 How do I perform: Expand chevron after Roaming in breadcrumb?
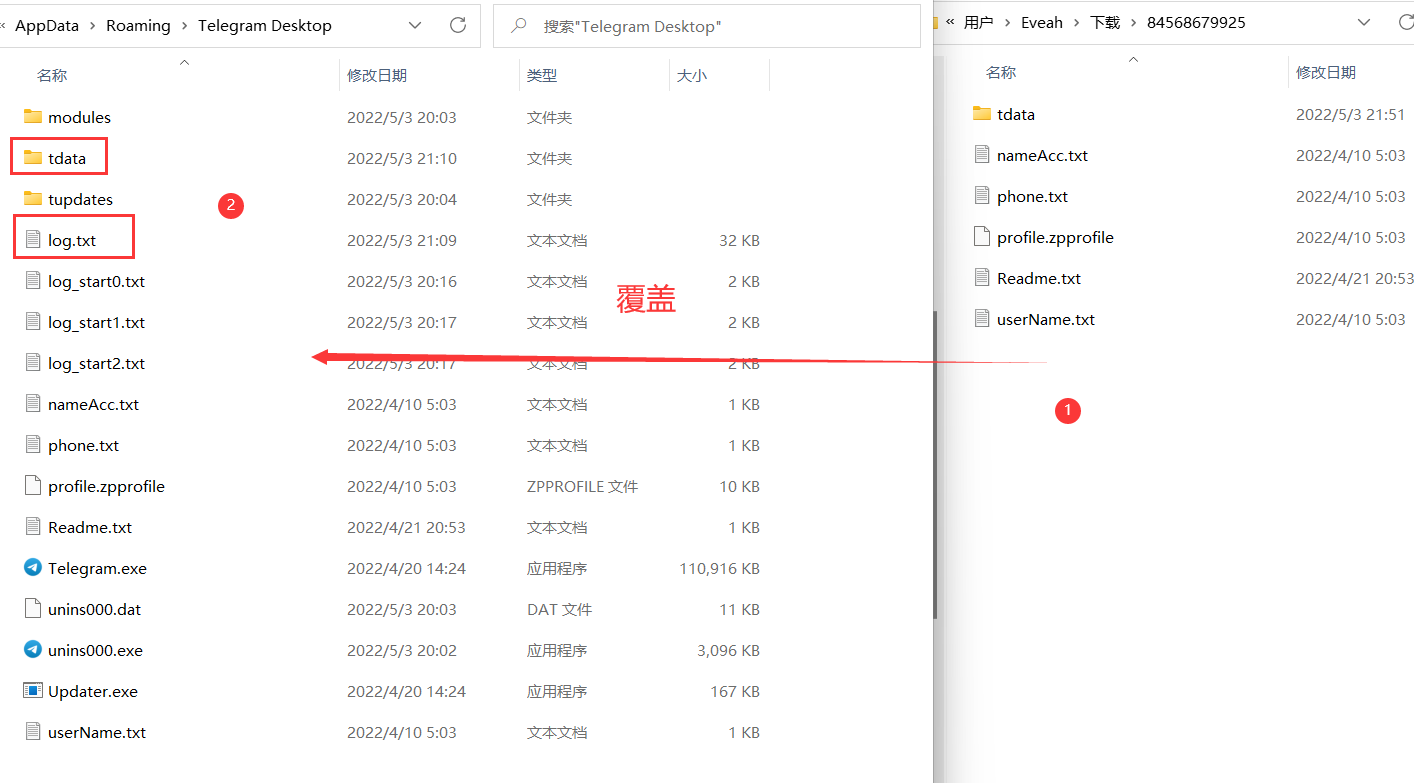[x=185, y=26]
